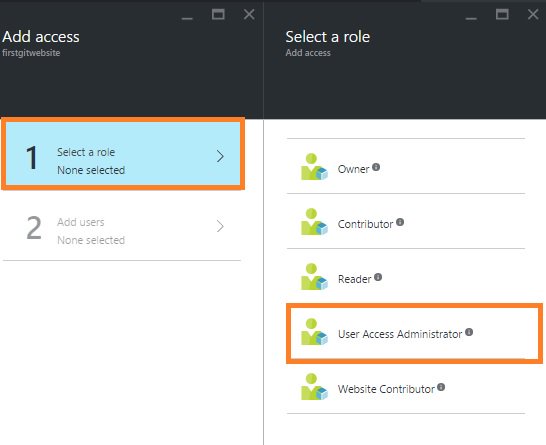Image resolution: width=546 pixels, height=445 pixels.
Task: Minimize the Add access blade
Action: pyautogui.click(x=187, y=17)
